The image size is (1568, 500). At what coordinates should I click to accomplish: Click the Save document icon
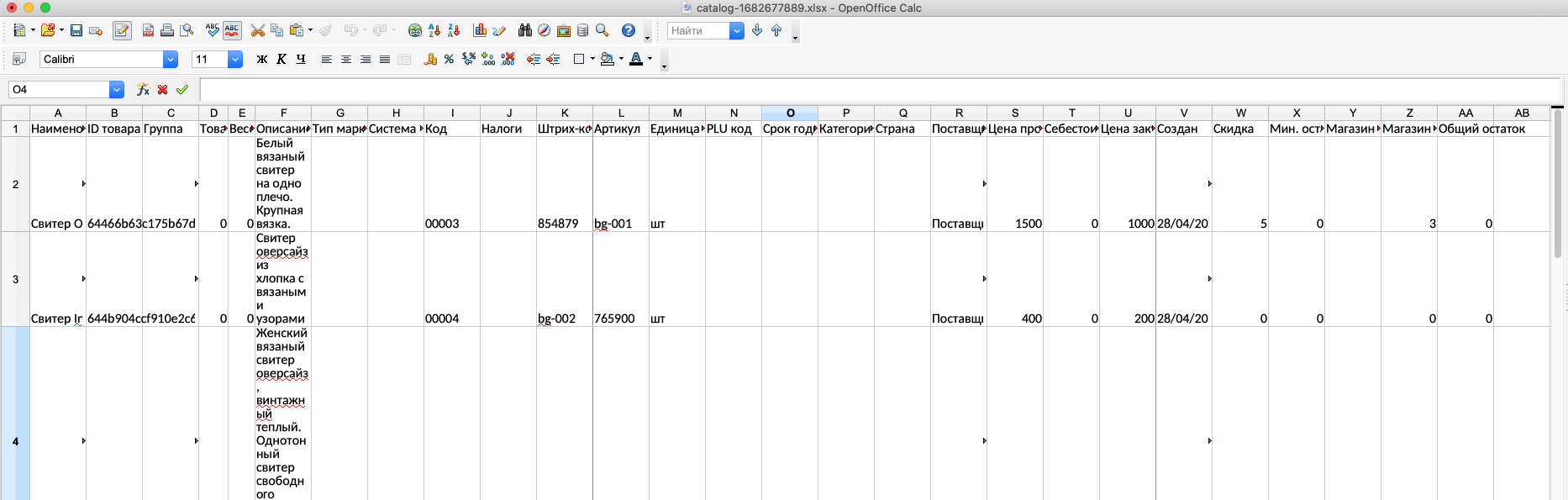click(x=76, y=31)
